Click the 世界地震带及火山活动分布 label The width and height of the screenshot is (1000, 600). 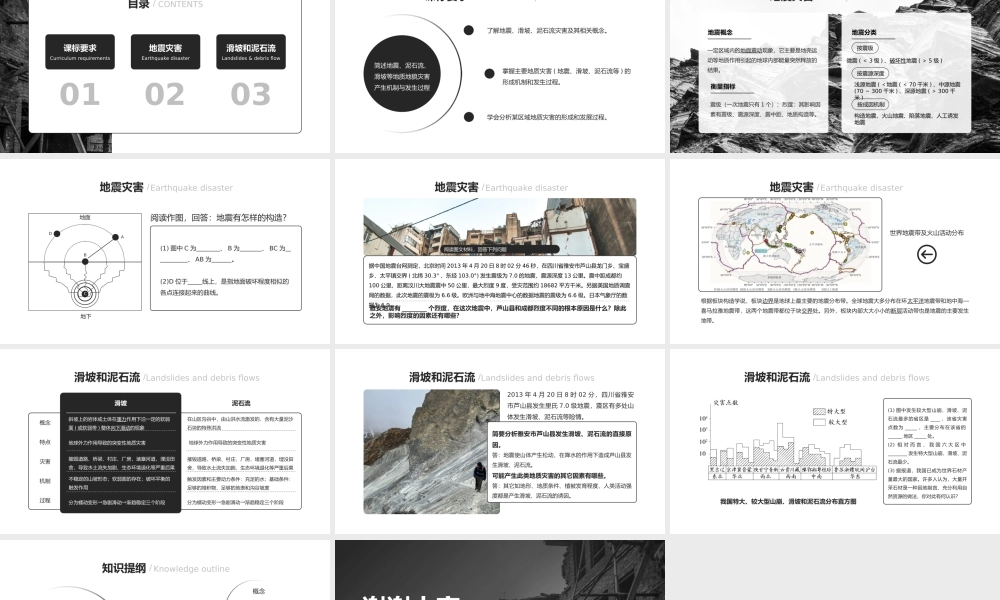coord(927,233)
